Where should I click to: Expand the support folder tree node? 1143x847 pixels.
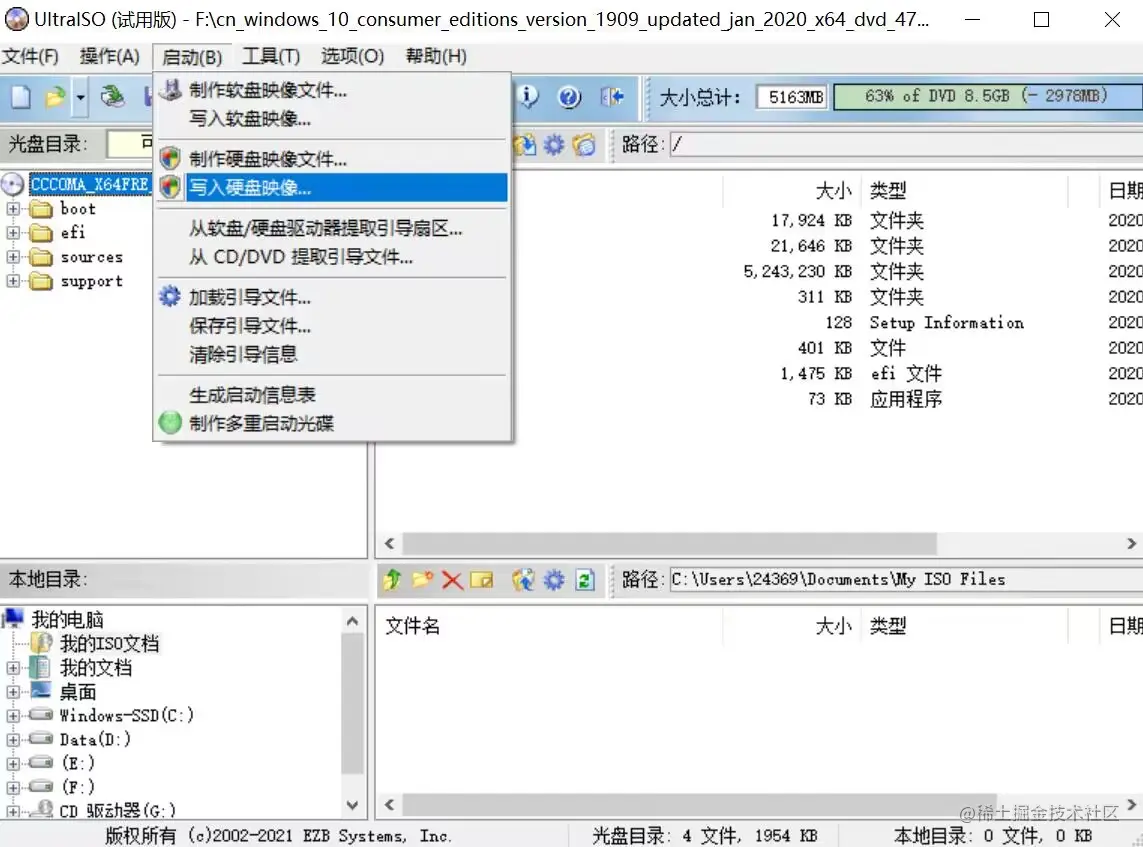coord(13,281)
